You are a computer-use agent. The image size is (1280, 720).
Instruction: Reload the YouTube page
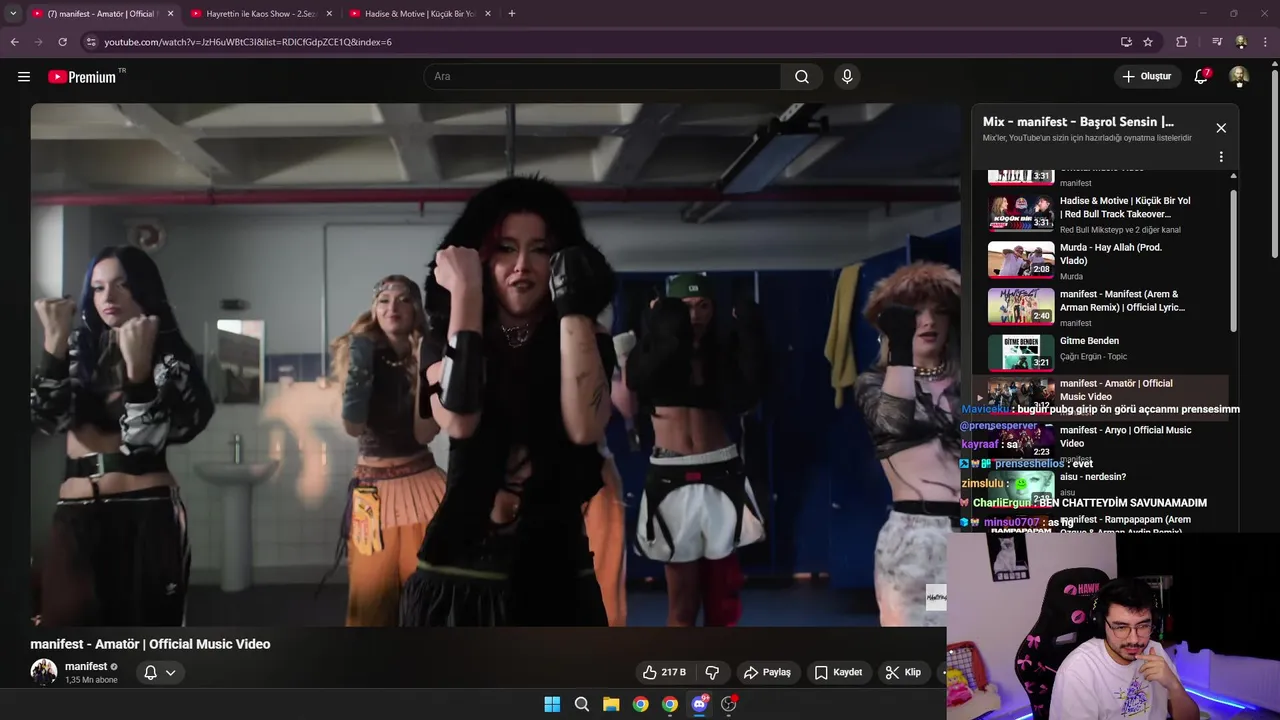tap(62, 42)
